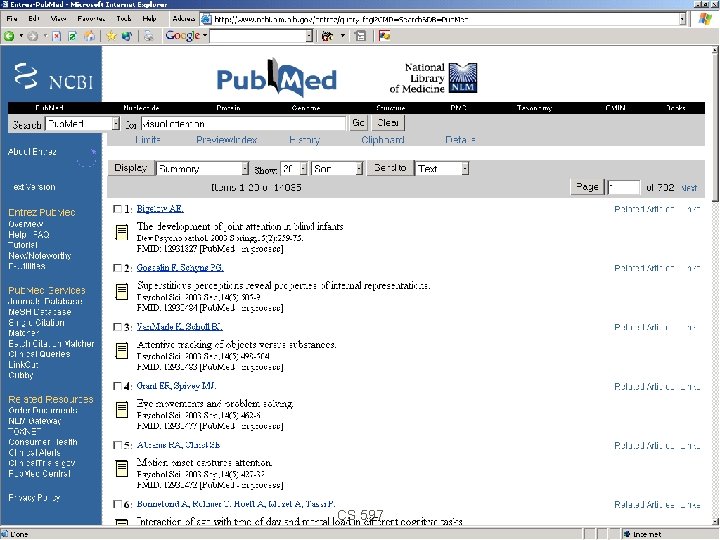Open the Edit menu

(x=34, y=19)
